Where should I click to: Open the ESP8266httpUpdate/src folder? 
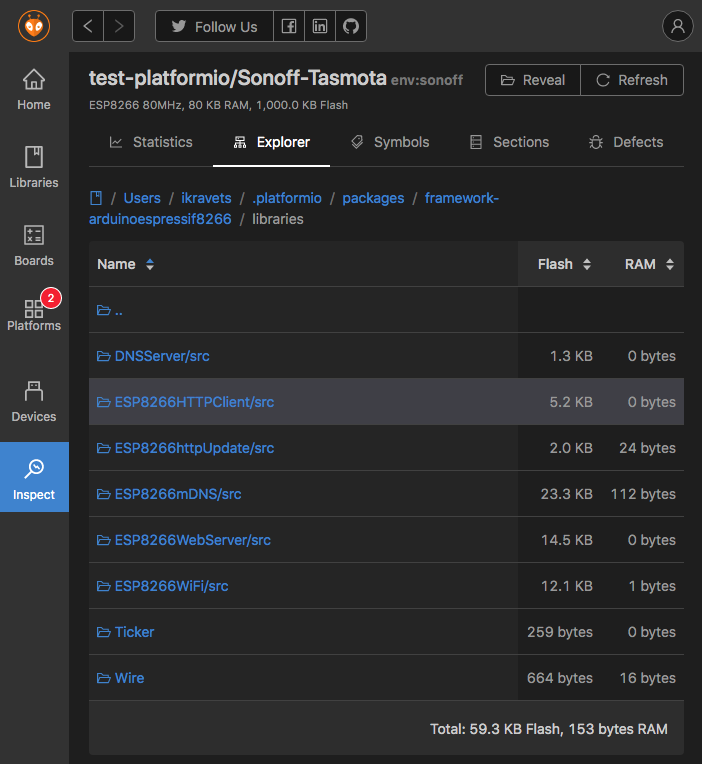click(x=185, y=448)
